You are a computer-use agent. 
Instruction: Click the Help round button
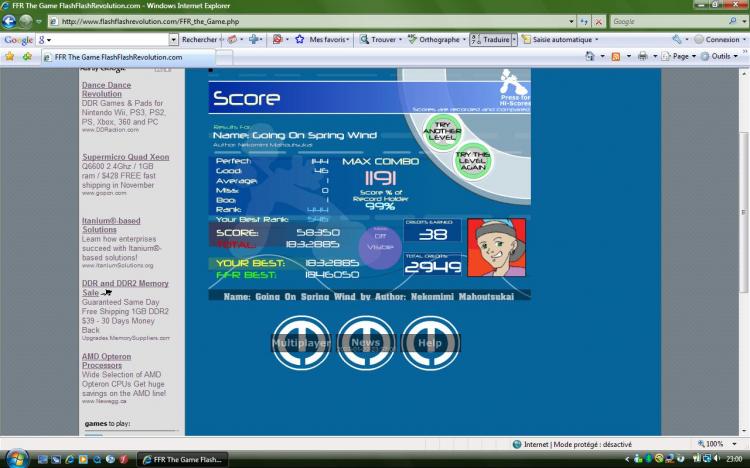point(430,343)
